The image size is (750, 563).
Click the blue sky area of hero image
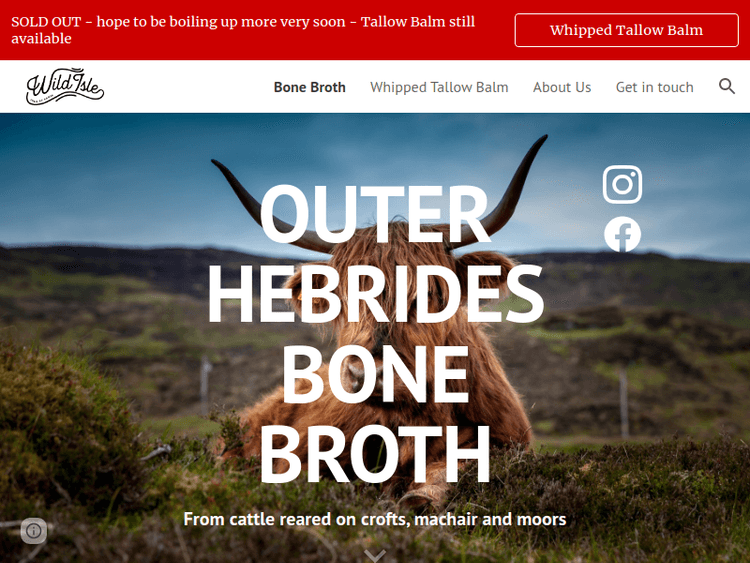(x=120, y=182)
